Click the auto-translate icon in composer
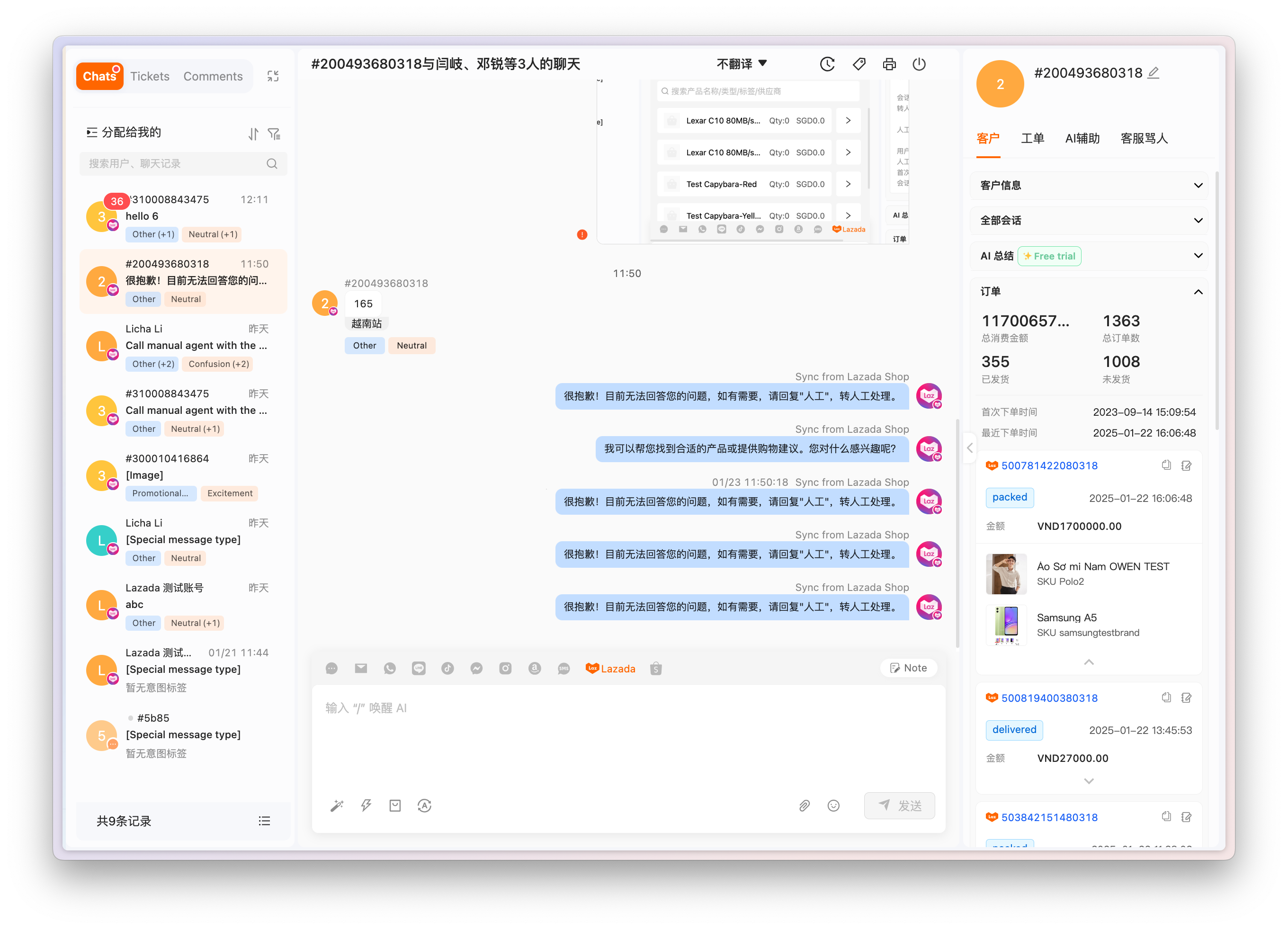 [x=424, y=805]
